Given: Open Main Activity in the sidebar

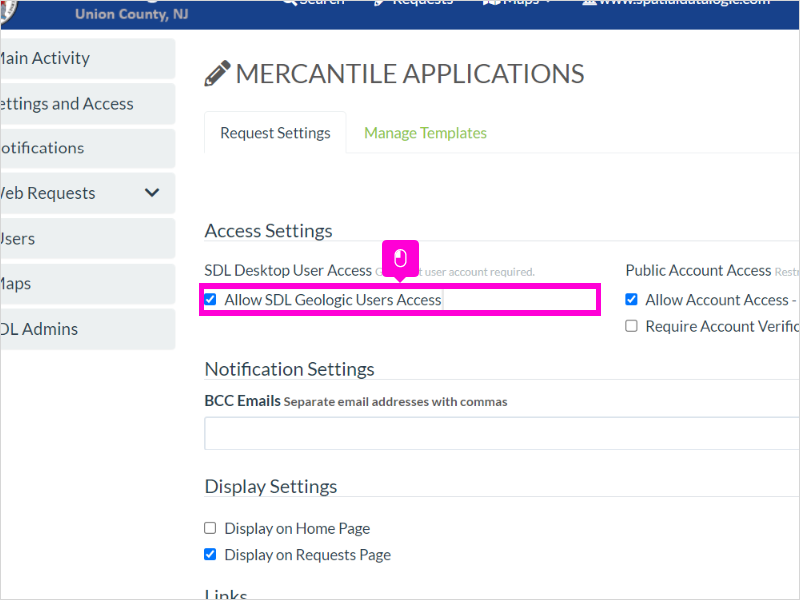Looking at the screenshot, I should tap(87, 58).
